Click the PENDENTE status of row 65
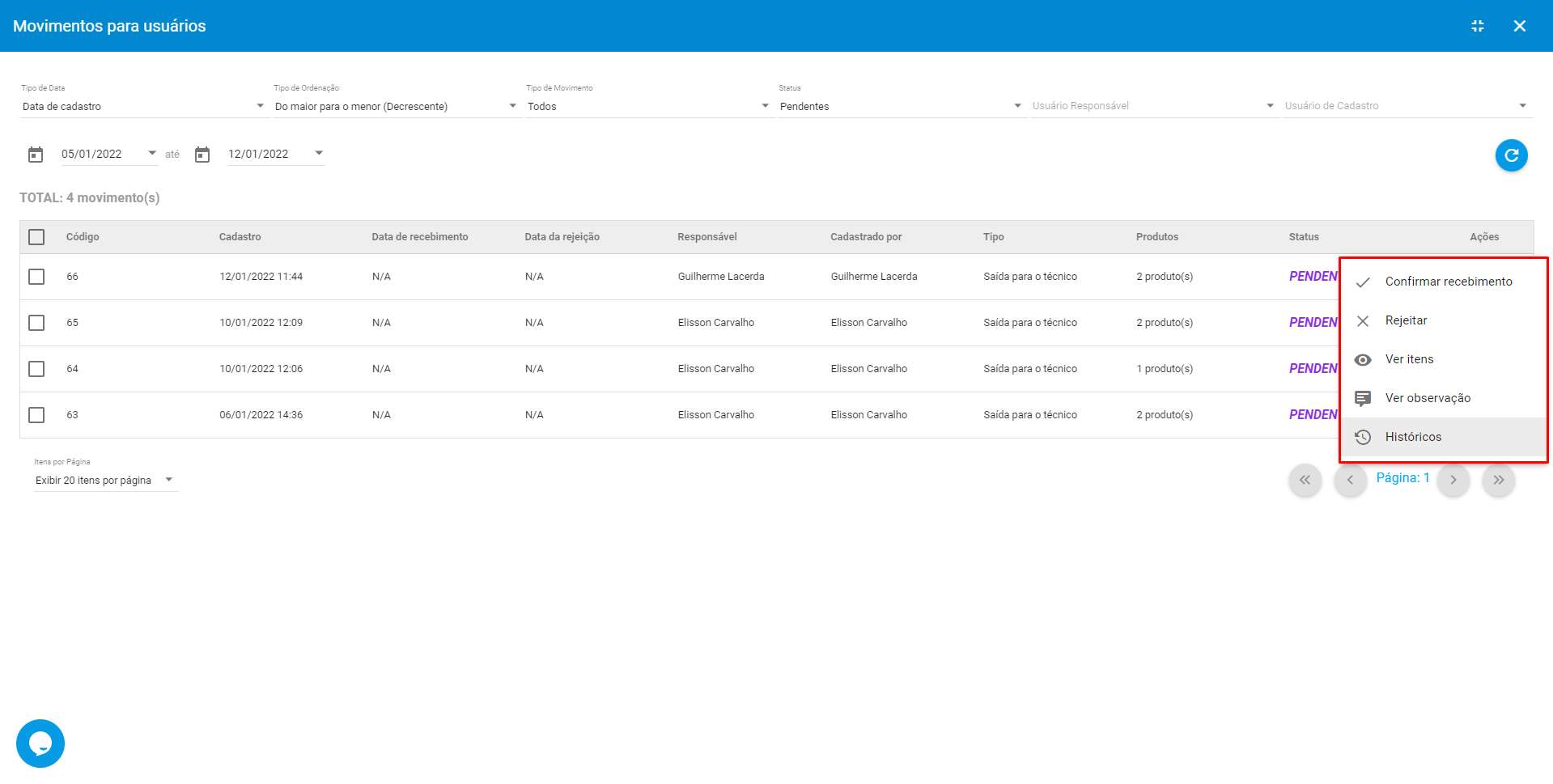The width and height of the screenshot is (1553, 784). 1313,322
